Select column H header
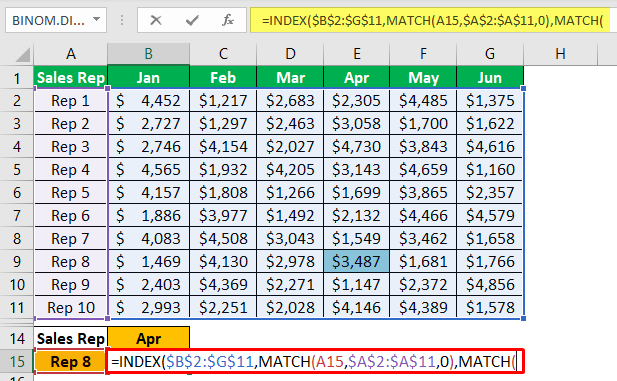The width and height of the screenshot is (617, 381). point(560,54)
